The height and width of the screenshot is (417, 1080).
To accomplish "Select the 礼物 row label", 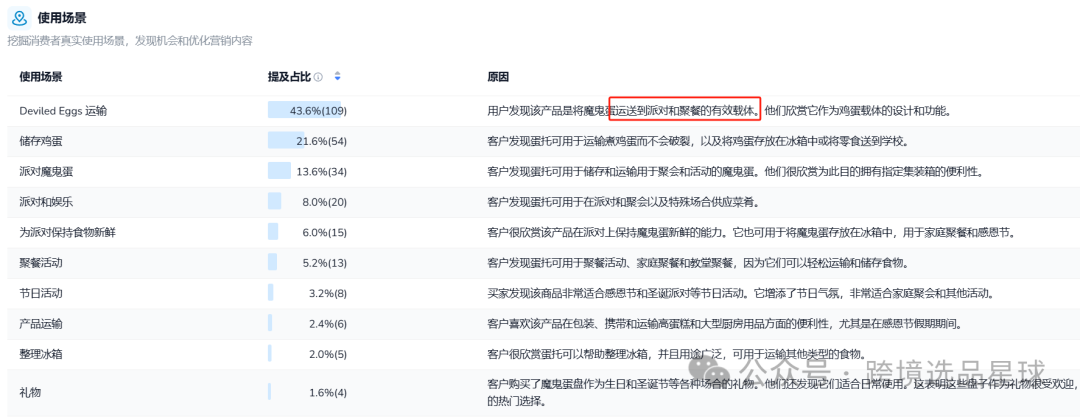I will (x=30, y=392).
